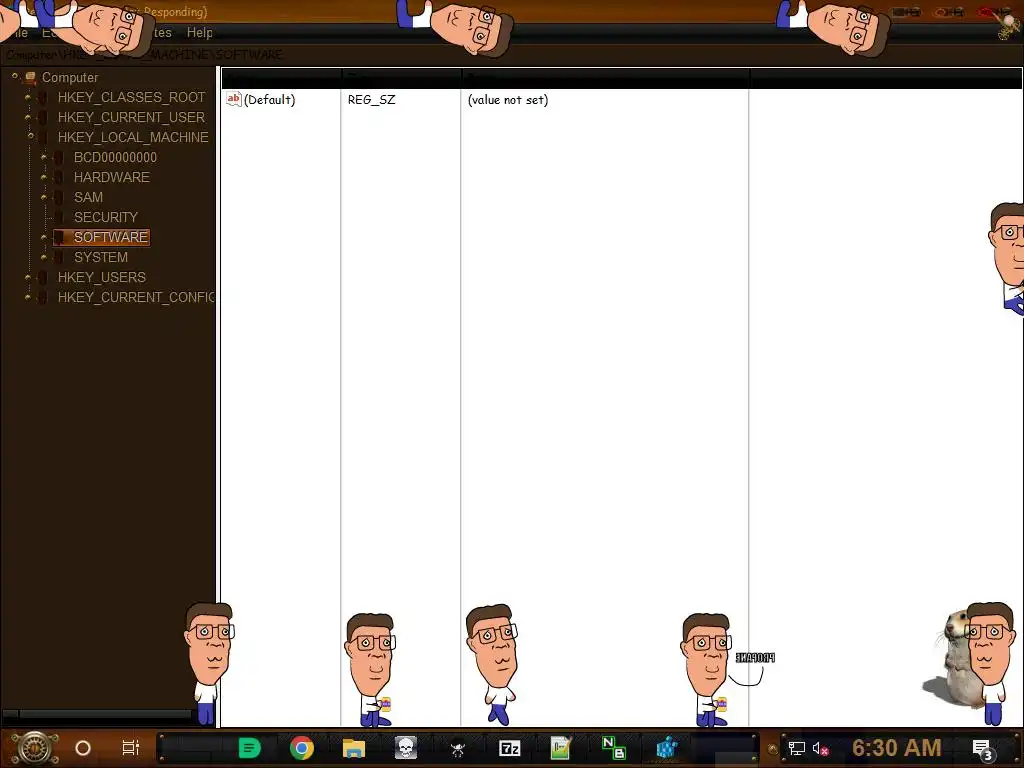Click the muted volume tray icon
The height and width of the screenshot is (768, 1024).
[821, 749]
